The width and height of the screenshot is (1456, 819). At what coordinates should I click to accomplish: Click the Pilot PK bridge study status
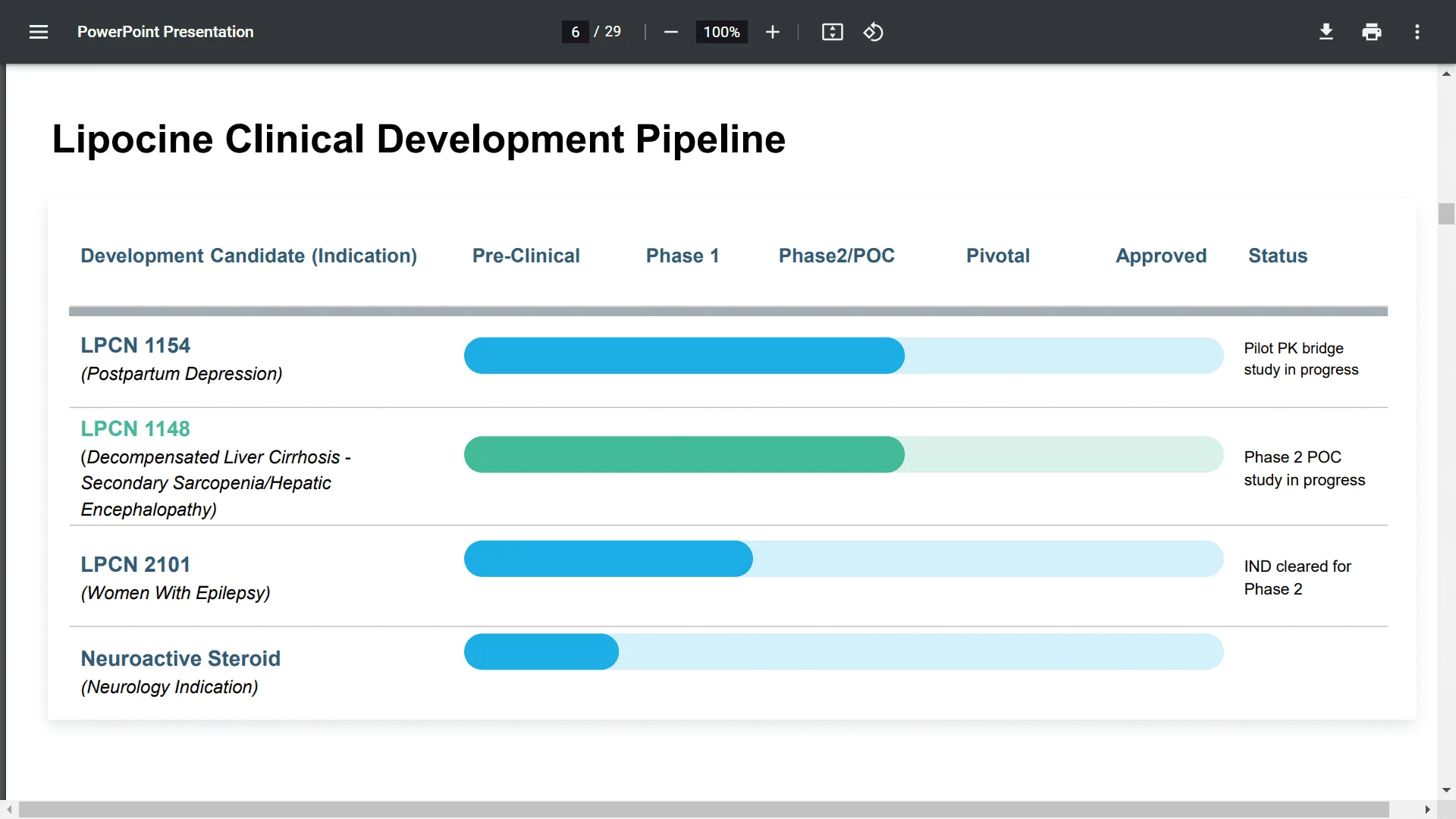tap(1301, 359)
